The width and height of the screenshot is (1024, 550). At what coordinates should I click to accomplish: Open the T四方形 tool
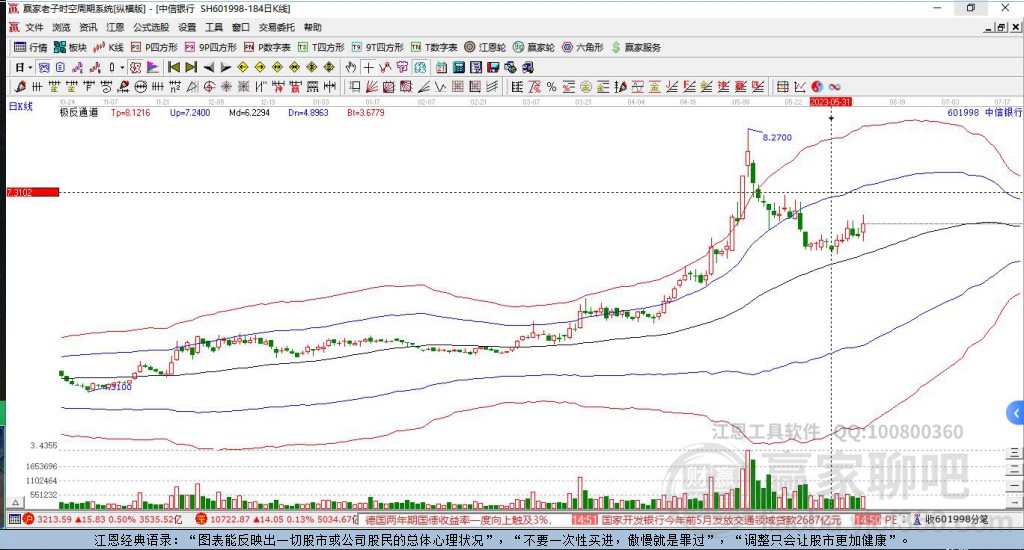coord(321,47)
